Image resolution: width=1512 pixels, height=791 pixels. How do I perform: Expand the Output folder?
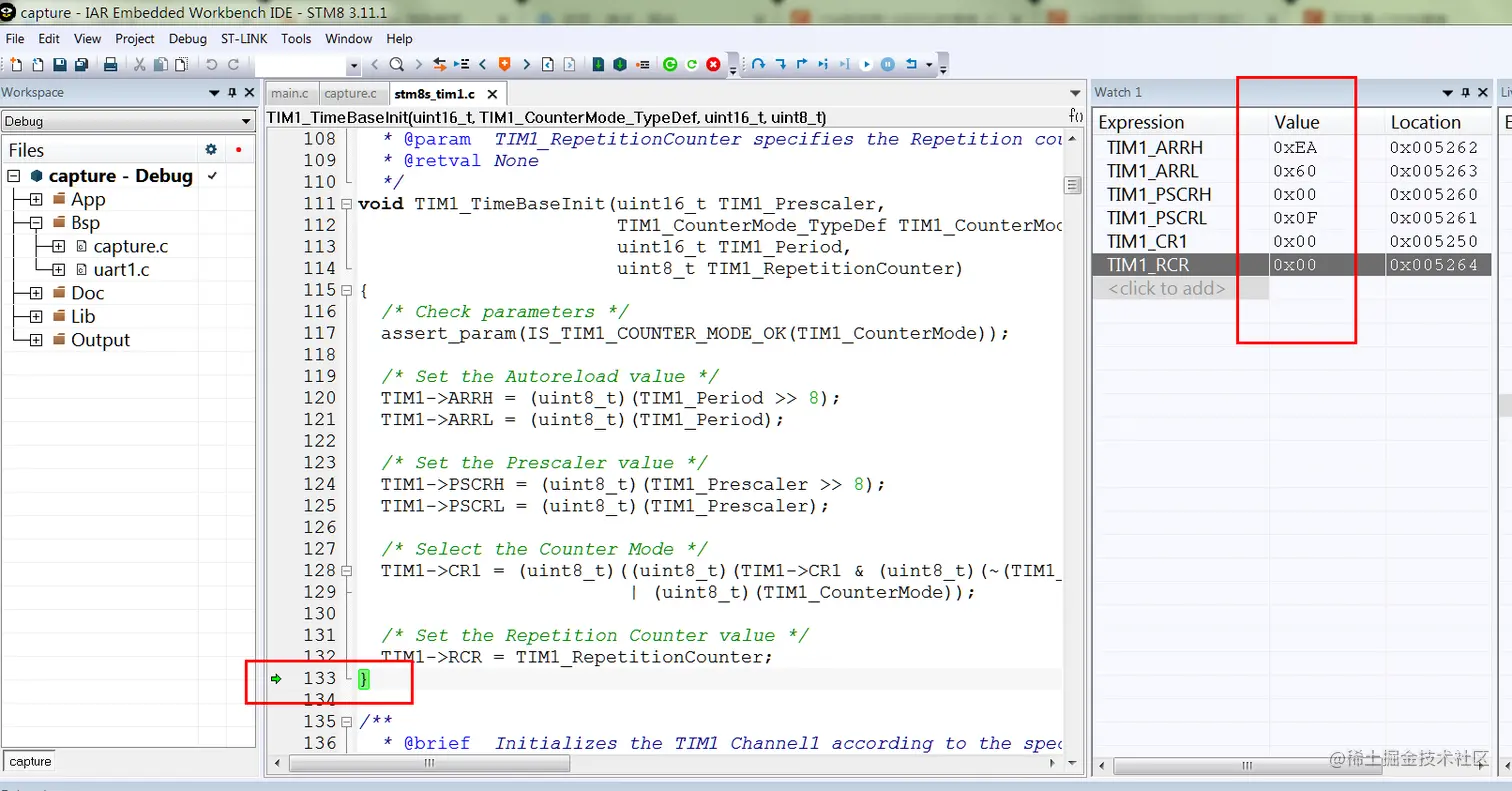point(36,340)
